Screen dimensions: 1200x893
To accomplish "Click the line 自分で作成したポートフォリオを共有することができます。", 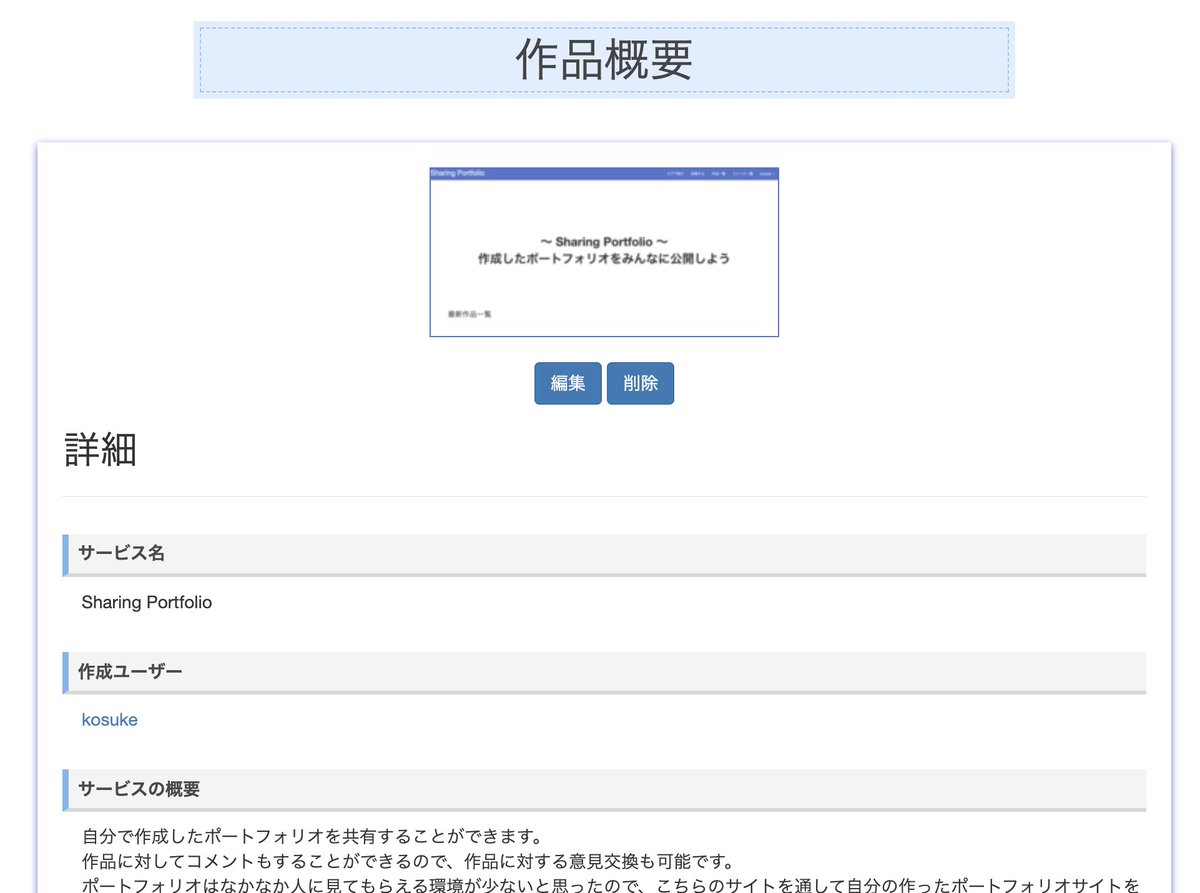I will [312, 836].
